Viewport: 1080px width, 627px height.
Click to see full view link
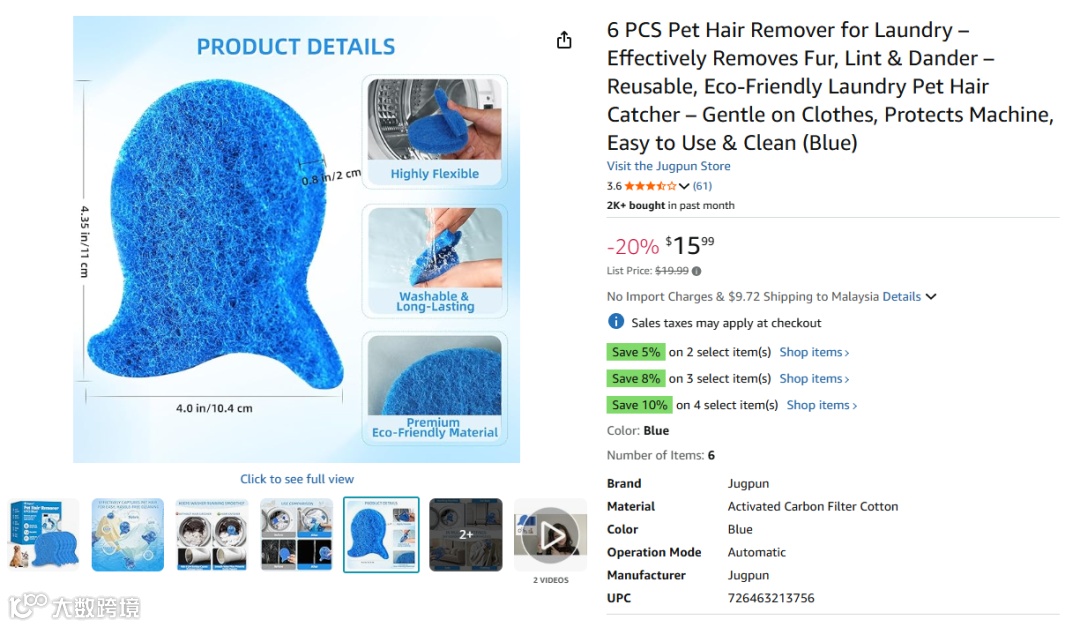coord(297,479)
